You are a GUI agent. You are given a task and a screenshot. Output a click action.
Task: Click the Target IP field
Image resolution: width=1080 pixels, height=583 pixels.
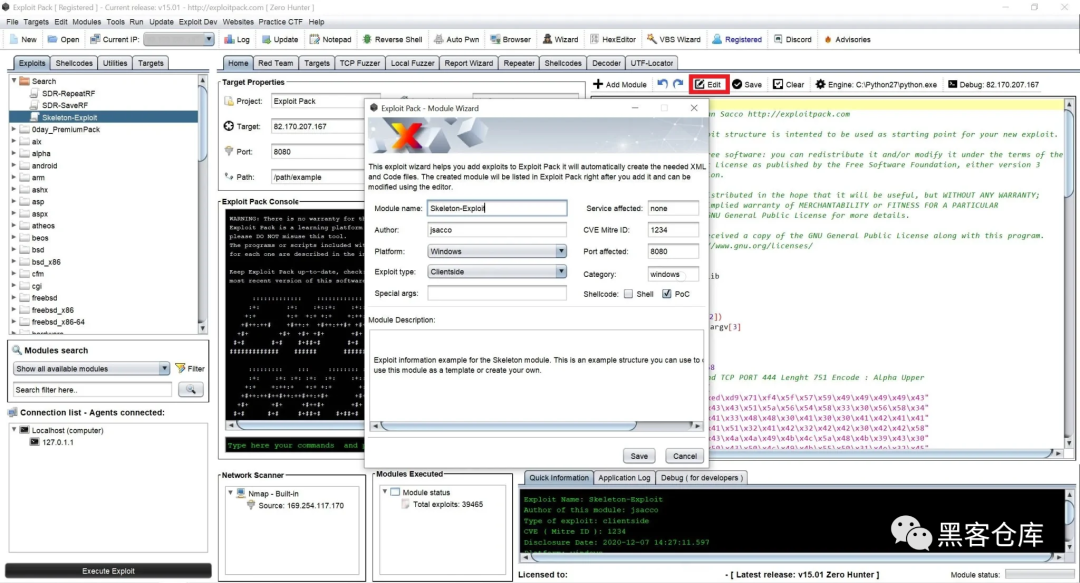pos(318,126)
